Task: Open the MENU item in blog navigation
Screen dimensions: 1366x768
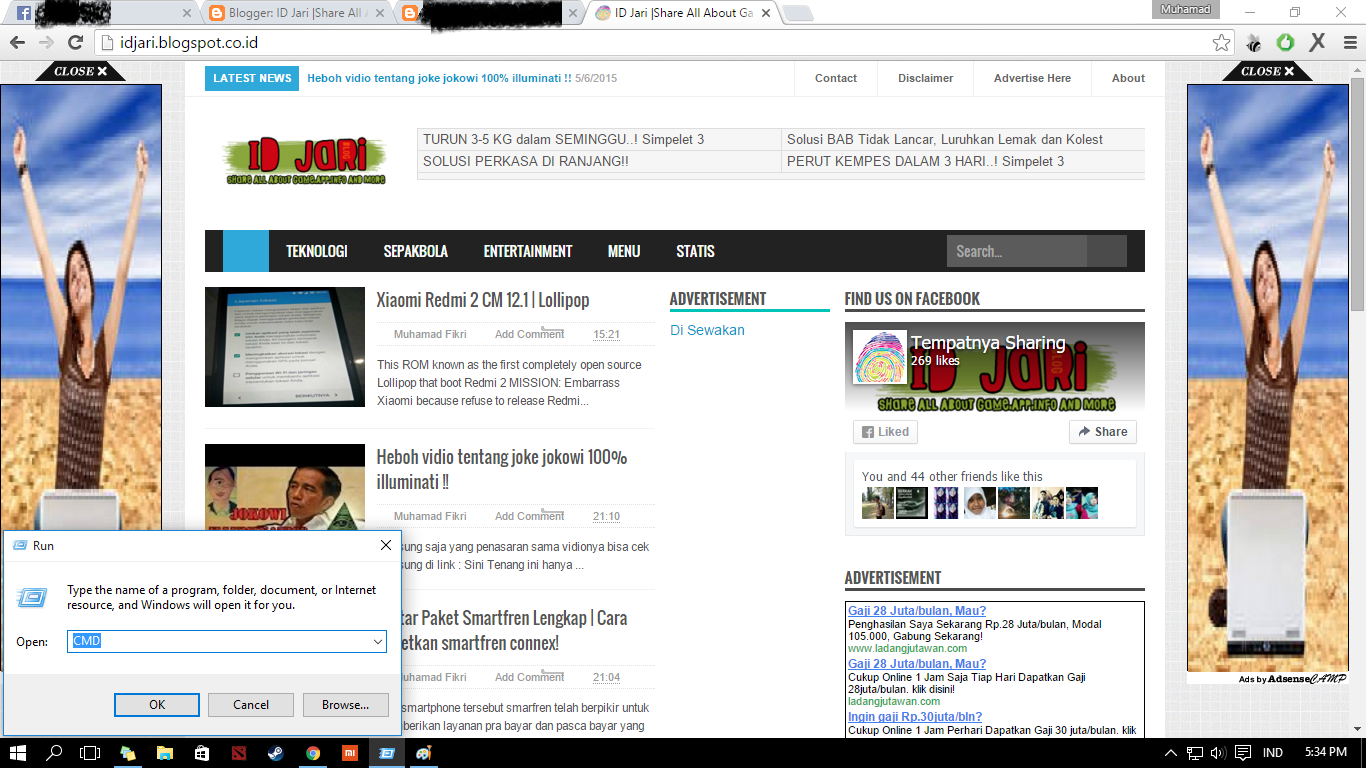Action: pyautogui.click(x=623, y=251)
